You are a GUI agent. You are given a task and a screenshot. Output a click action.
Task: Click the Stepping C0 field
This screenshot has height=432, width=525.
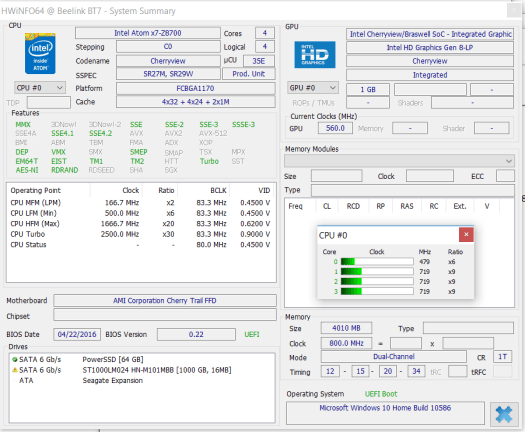point(168,47)
